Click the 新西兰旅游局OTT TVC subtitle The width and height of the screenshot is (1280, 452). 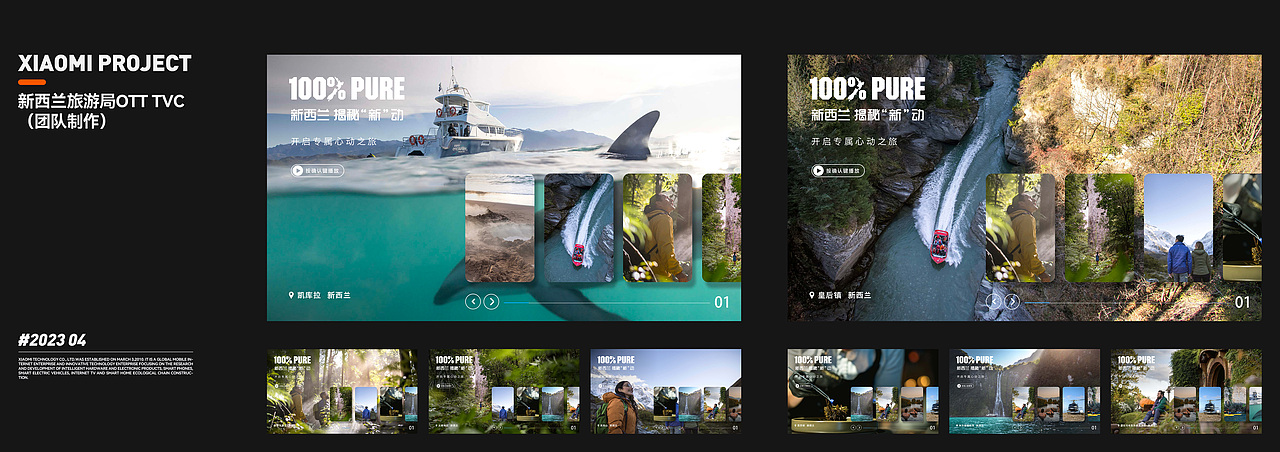[101, 102]
